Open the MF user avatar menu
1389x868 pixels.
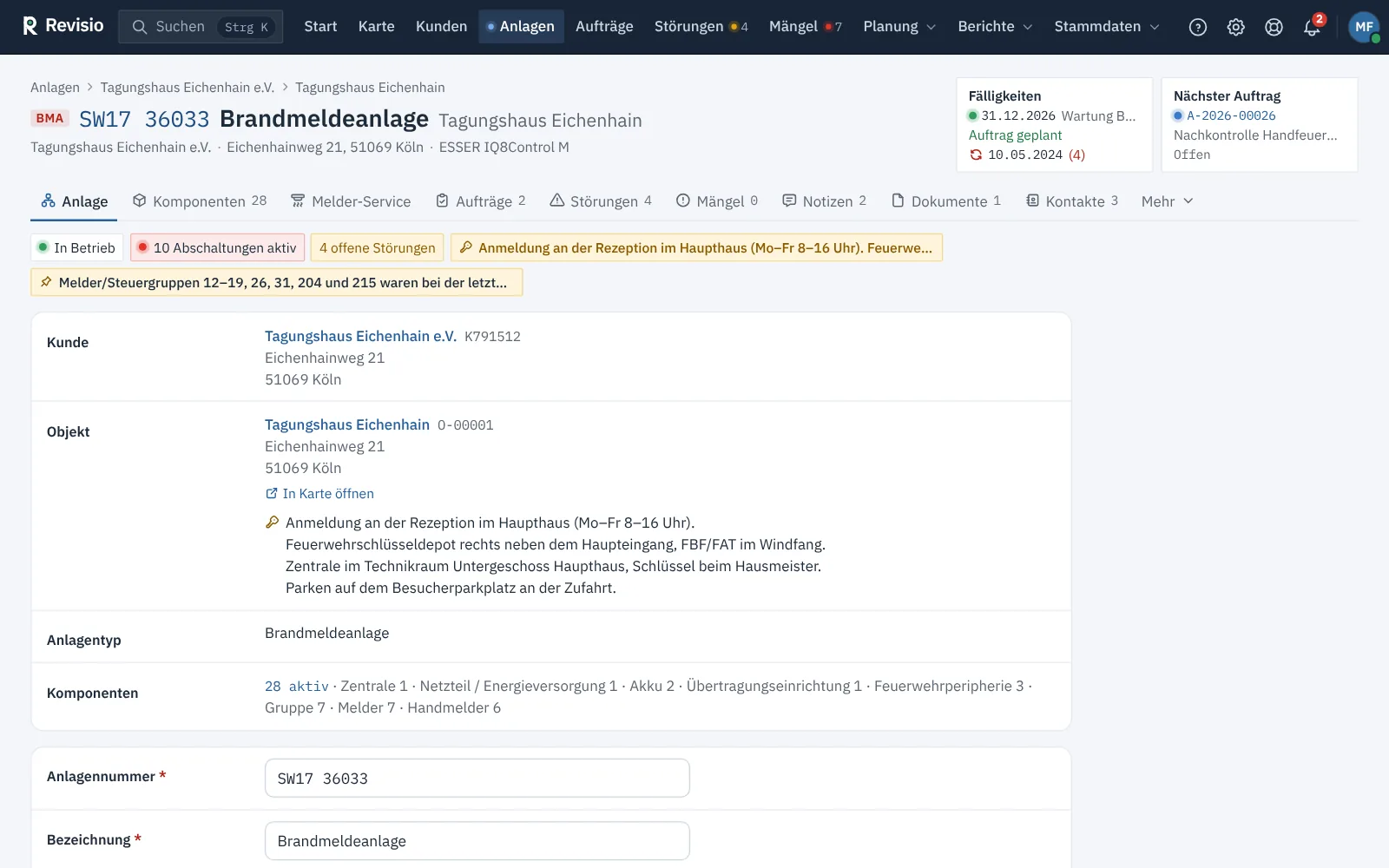(1364, 27)
